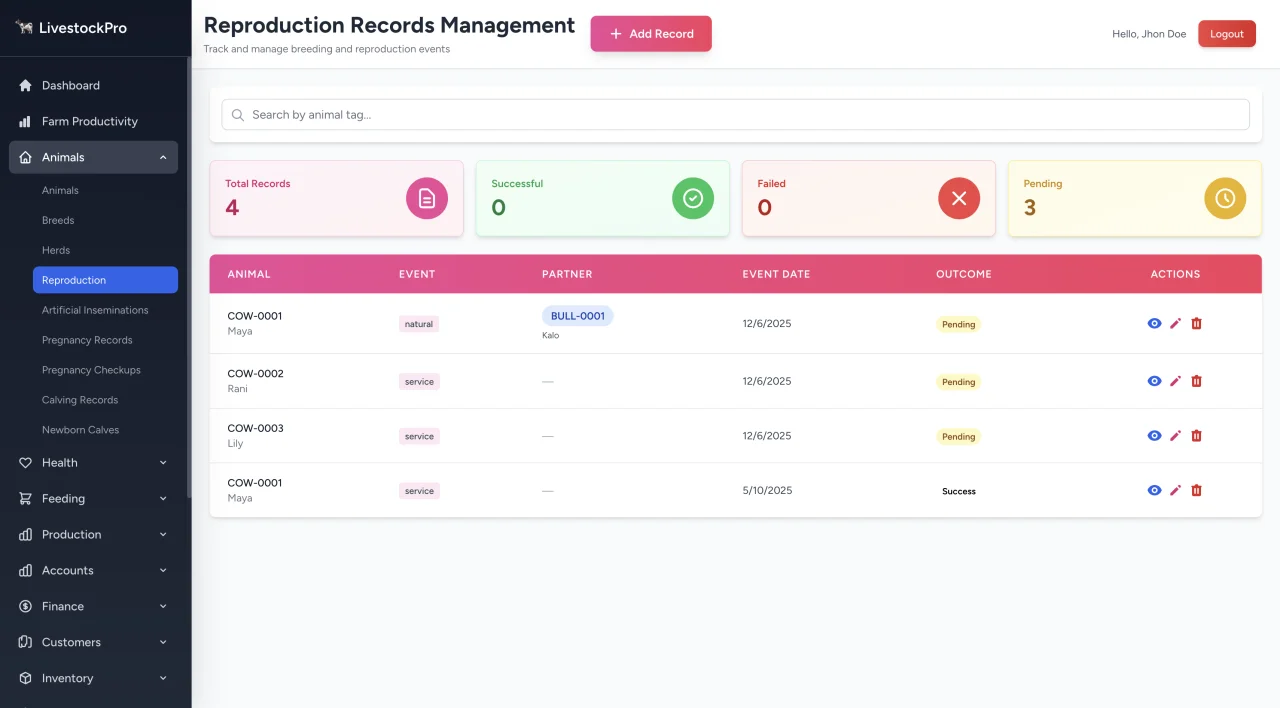
Task: Delete the COW-0001 natural event record
Action: click(x=1197, y=324)
